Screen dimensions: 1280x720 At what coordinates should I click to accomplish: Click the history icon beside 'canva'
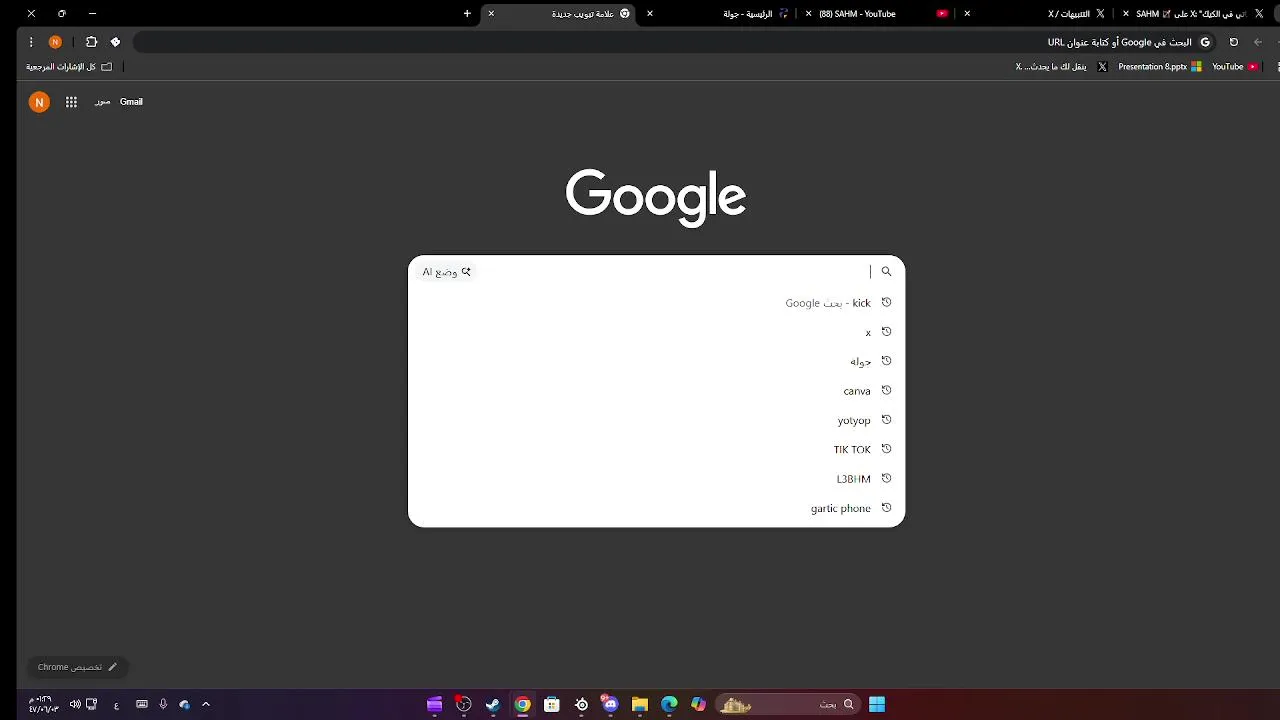coord(886,390)
